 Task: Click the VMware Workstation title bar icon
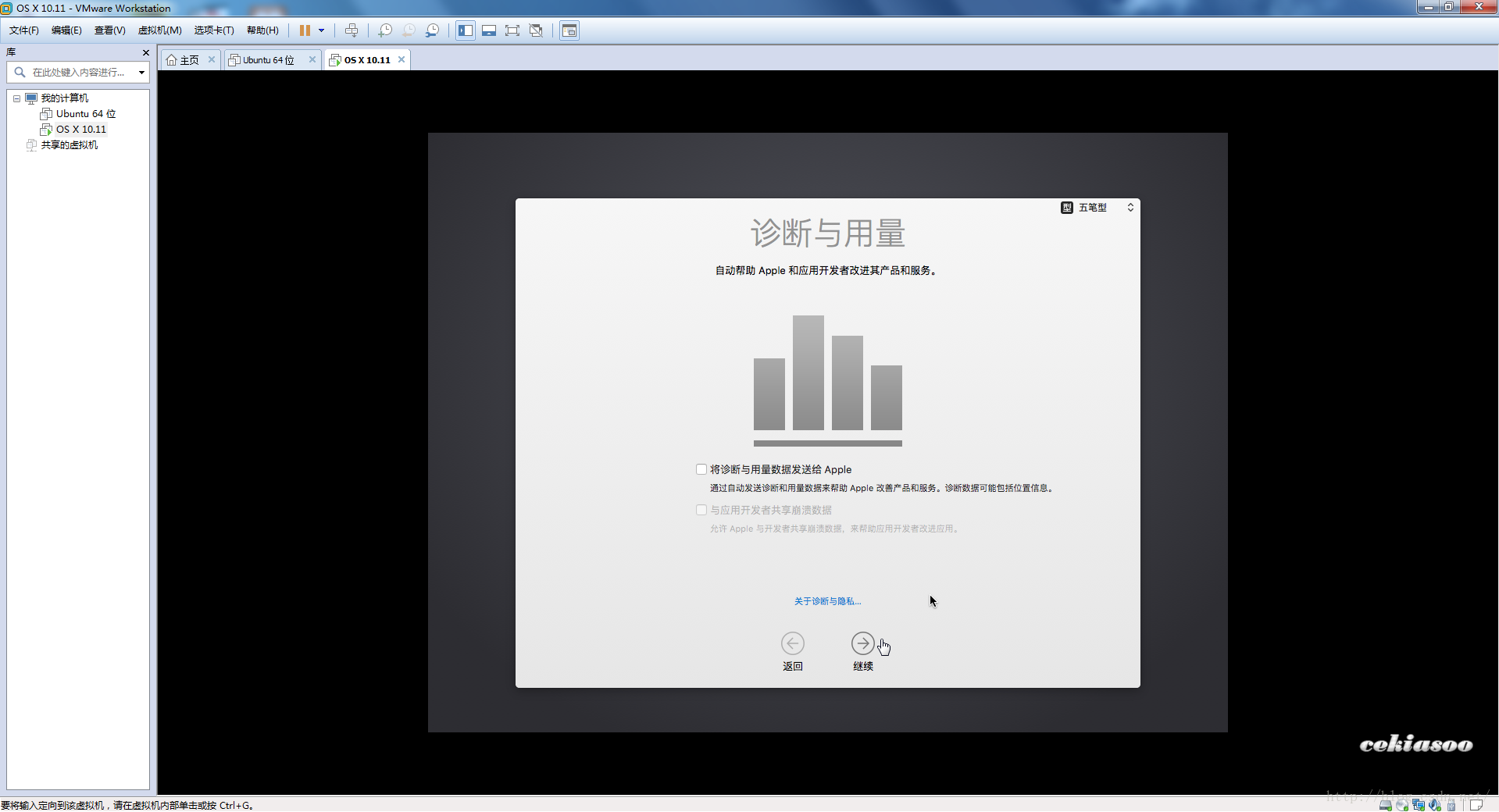(7, 9)
